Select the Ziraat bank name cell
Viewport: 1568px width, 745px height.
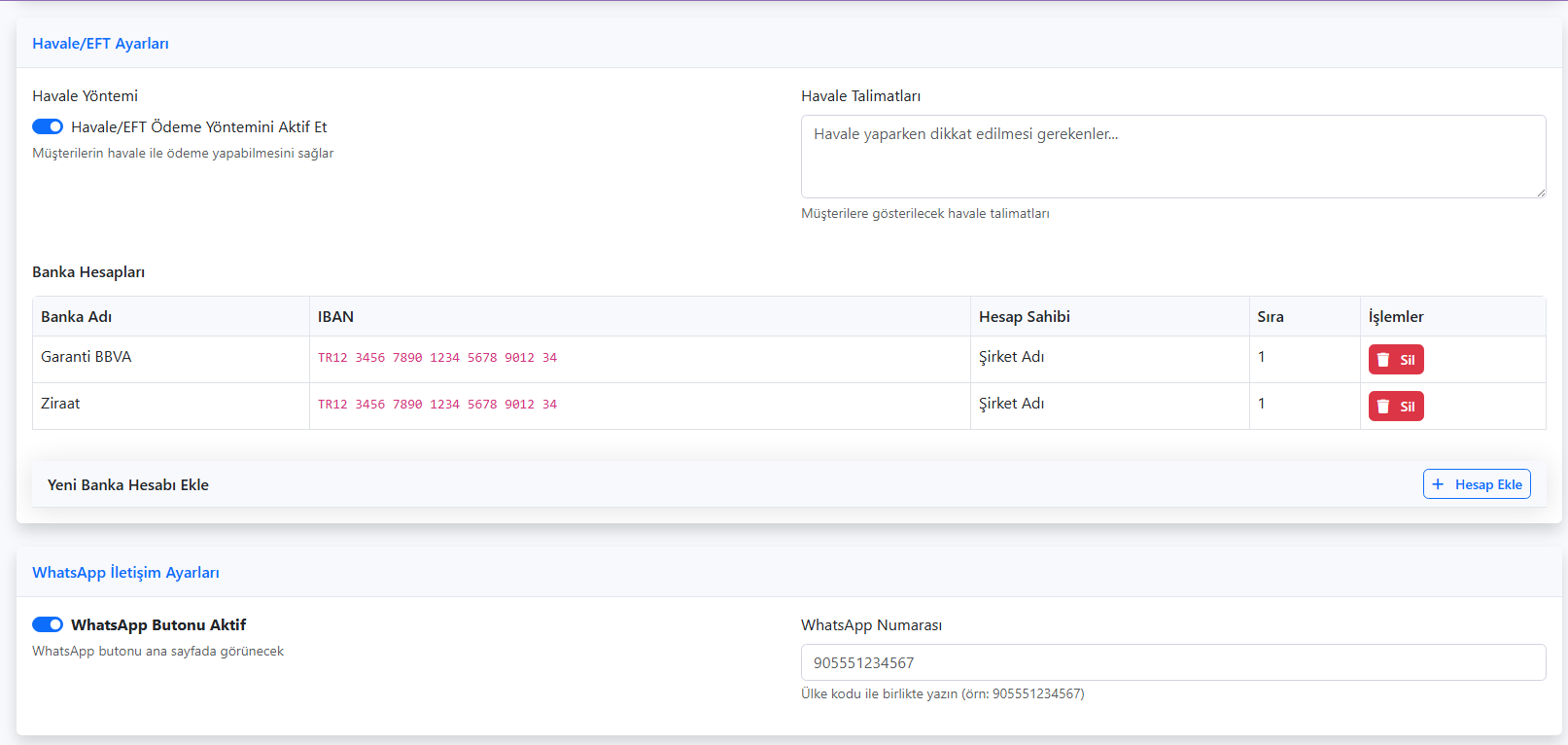click(x=171, y=406)
